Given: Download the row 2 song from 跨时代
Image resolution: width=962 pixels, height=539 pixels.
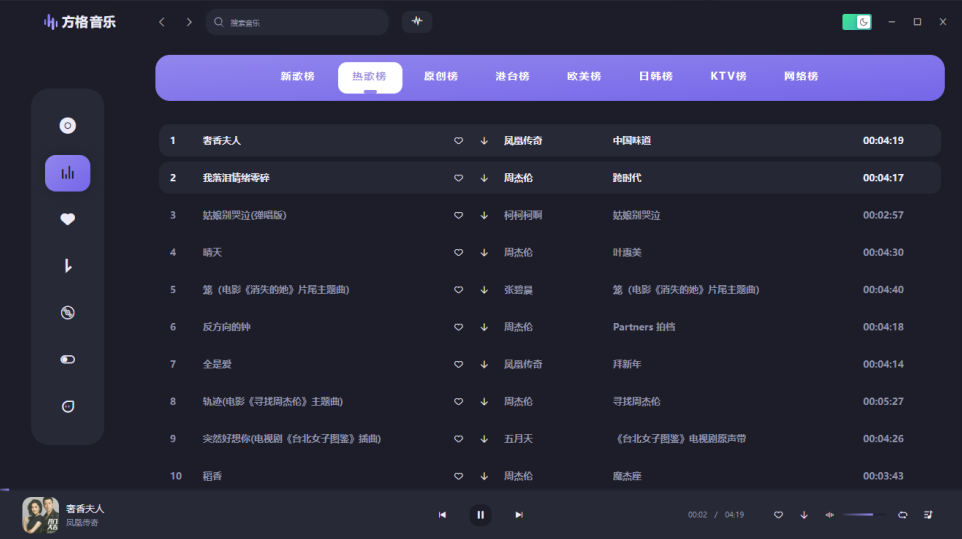Looking at the screenshot, I should 484,178.
